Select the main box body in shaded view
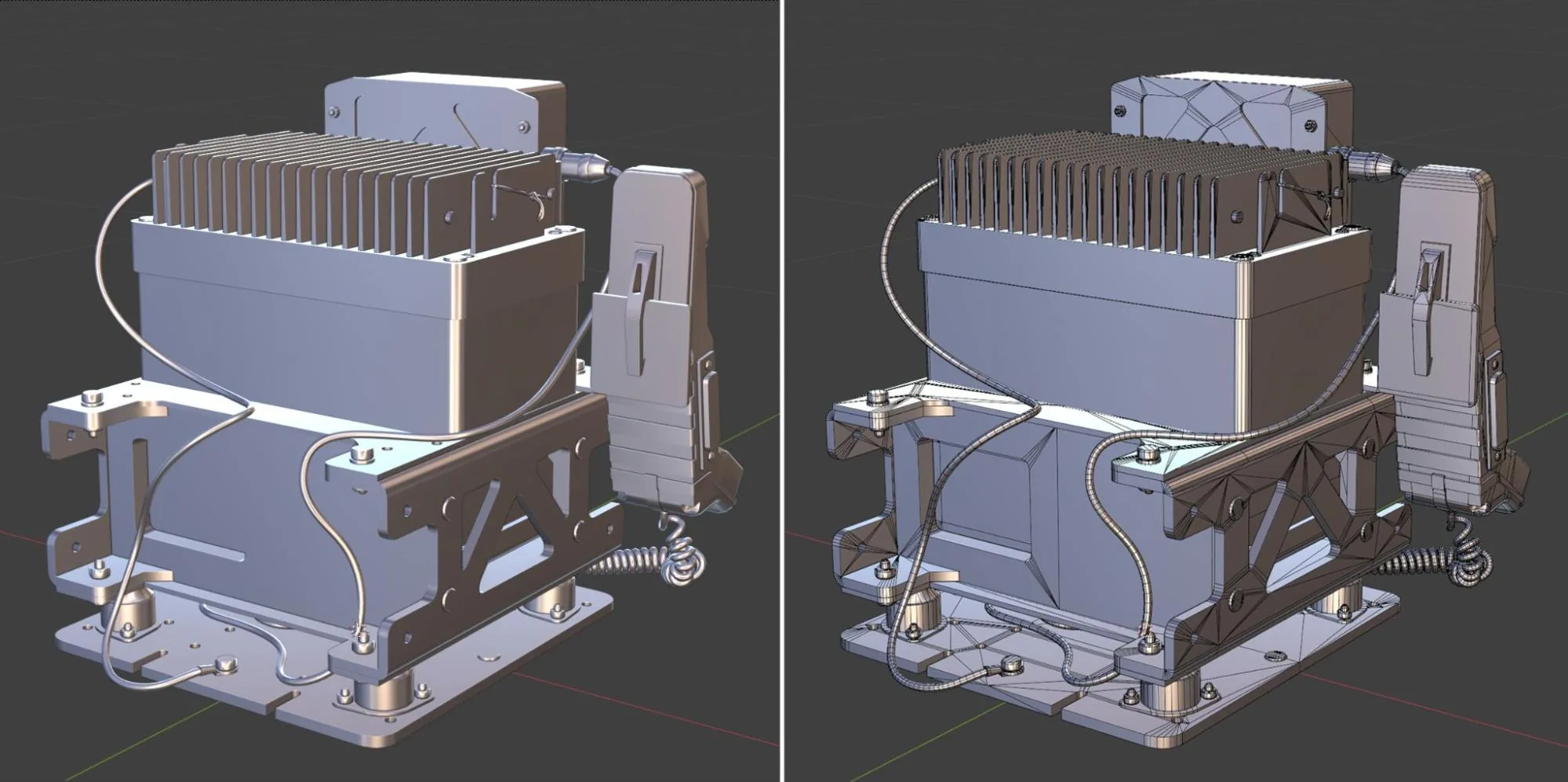This screenshot has height=782, width=1568. [x=361, y=329]
